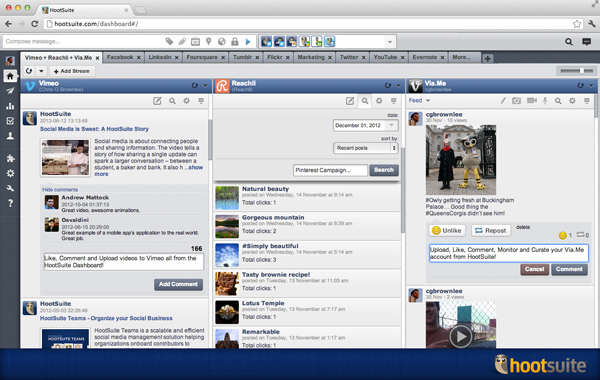Select third profile avatar in picker

[292, 41]
